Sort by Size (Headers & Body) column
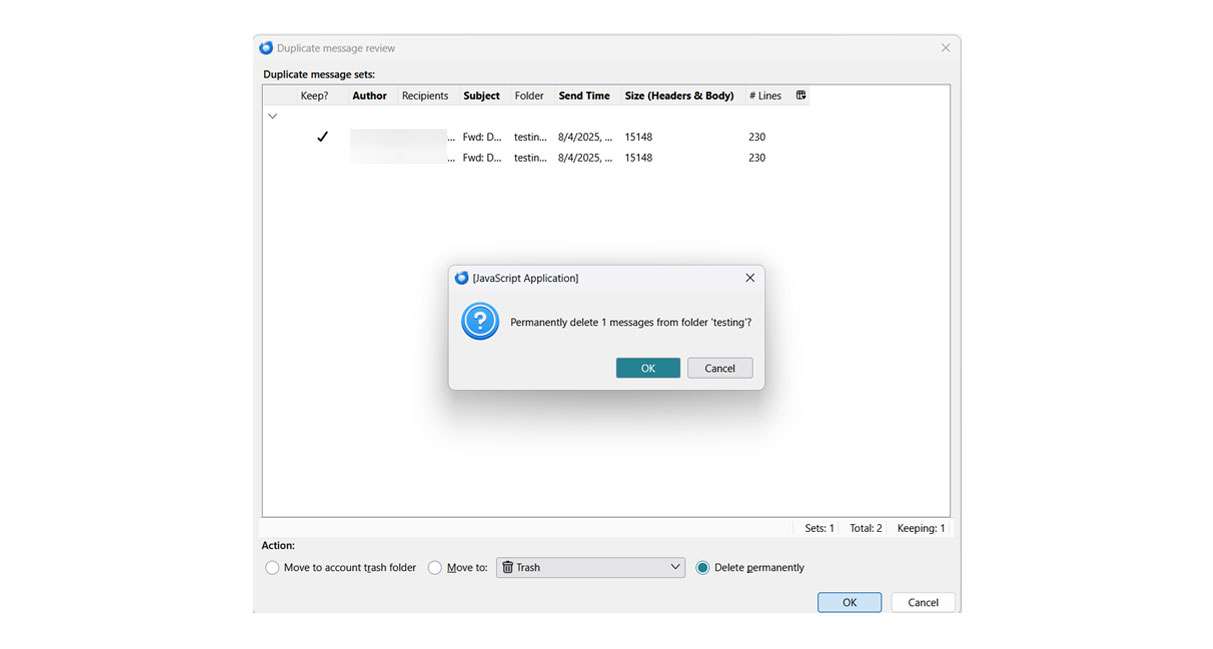The width and height of the screenshot is (1213, 649). point(679,96)
